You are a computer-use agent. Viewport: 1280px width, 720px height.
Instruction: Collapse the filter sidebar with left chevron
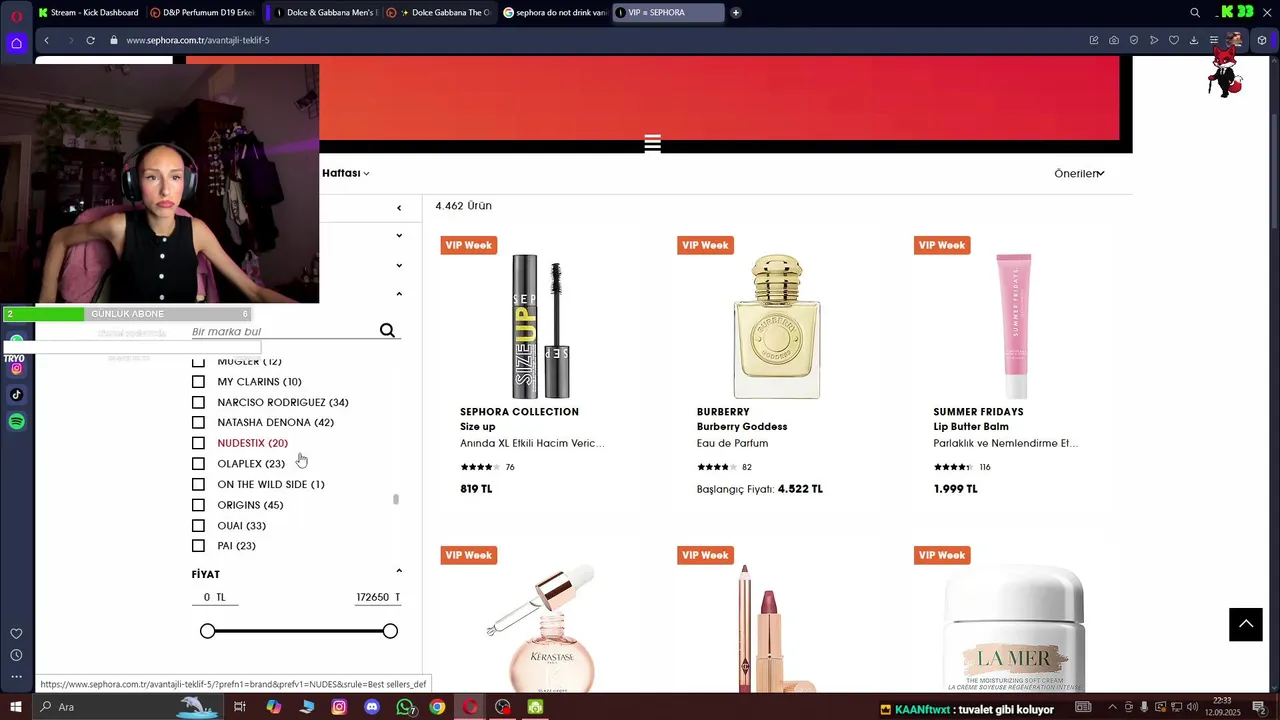point(399,208)
